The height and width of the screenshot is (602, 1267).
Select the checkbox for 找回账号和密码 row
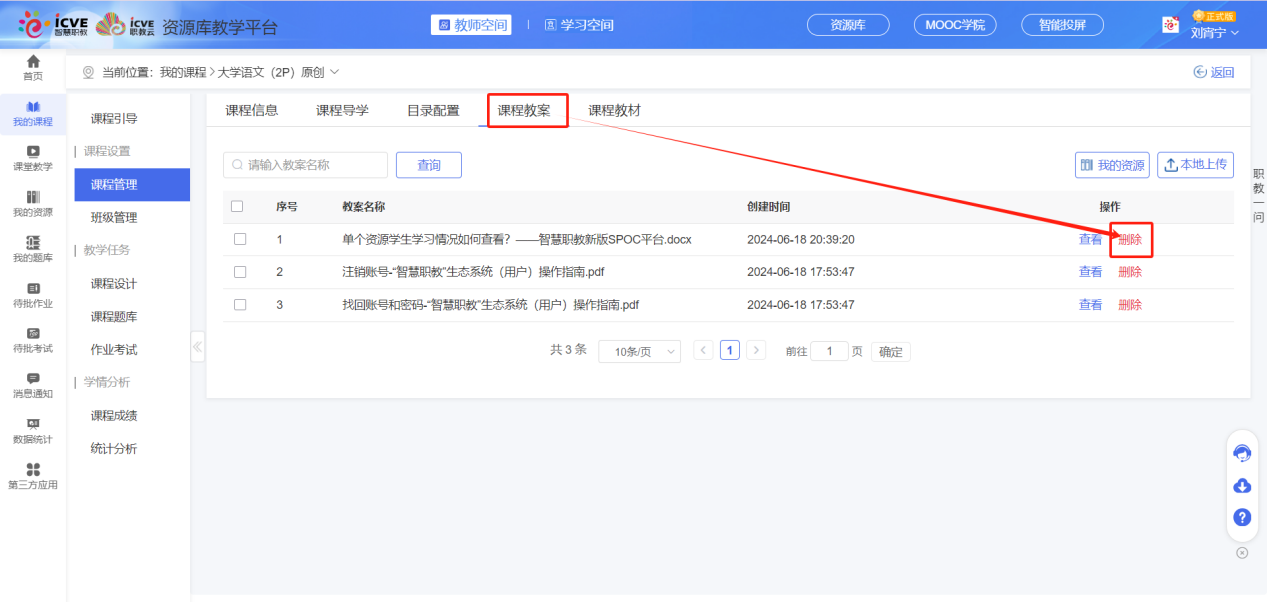[x=240, y=304]
